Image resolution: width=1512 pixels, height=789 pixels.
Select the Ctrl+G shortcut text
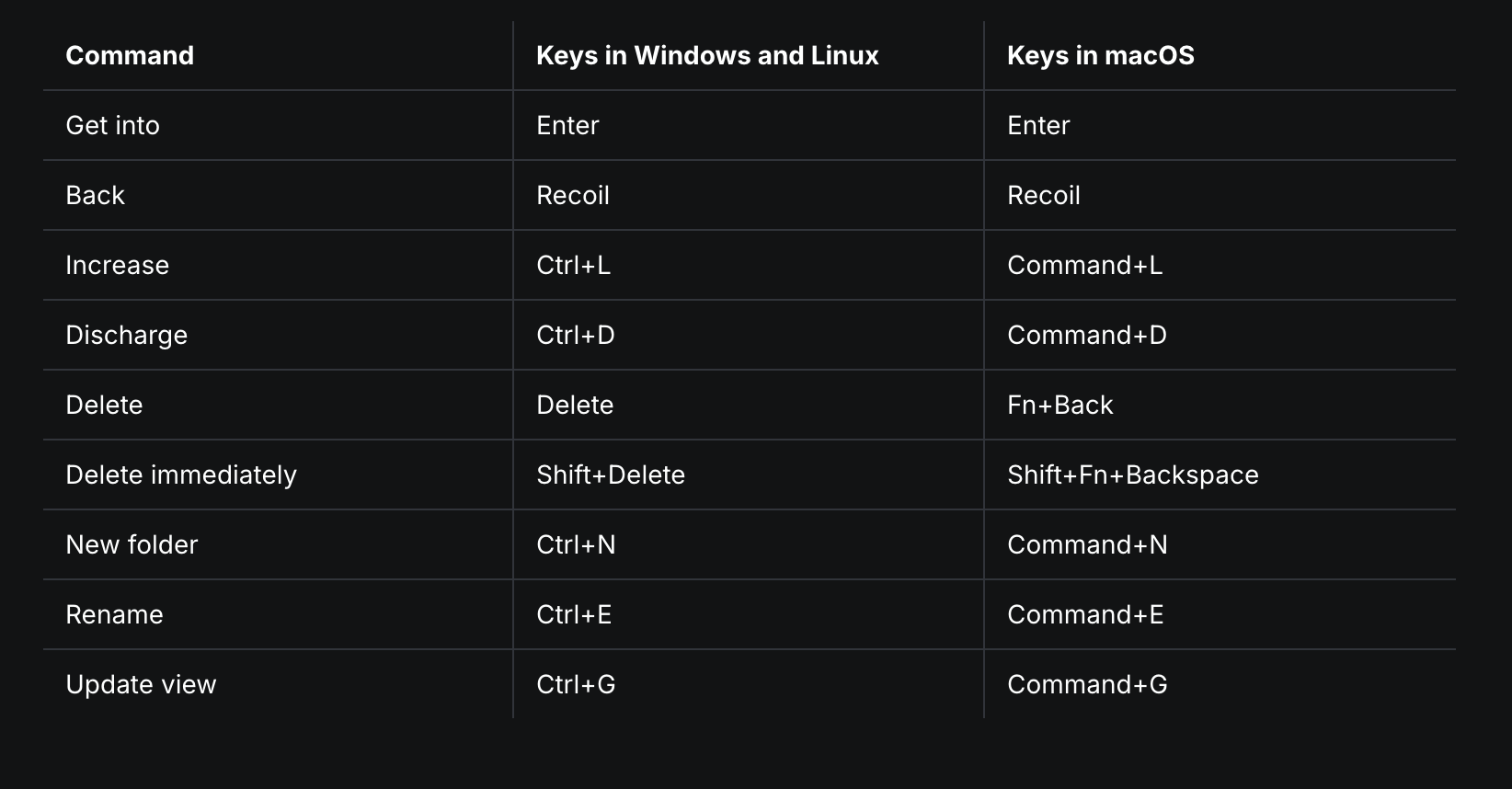[576, 684]
